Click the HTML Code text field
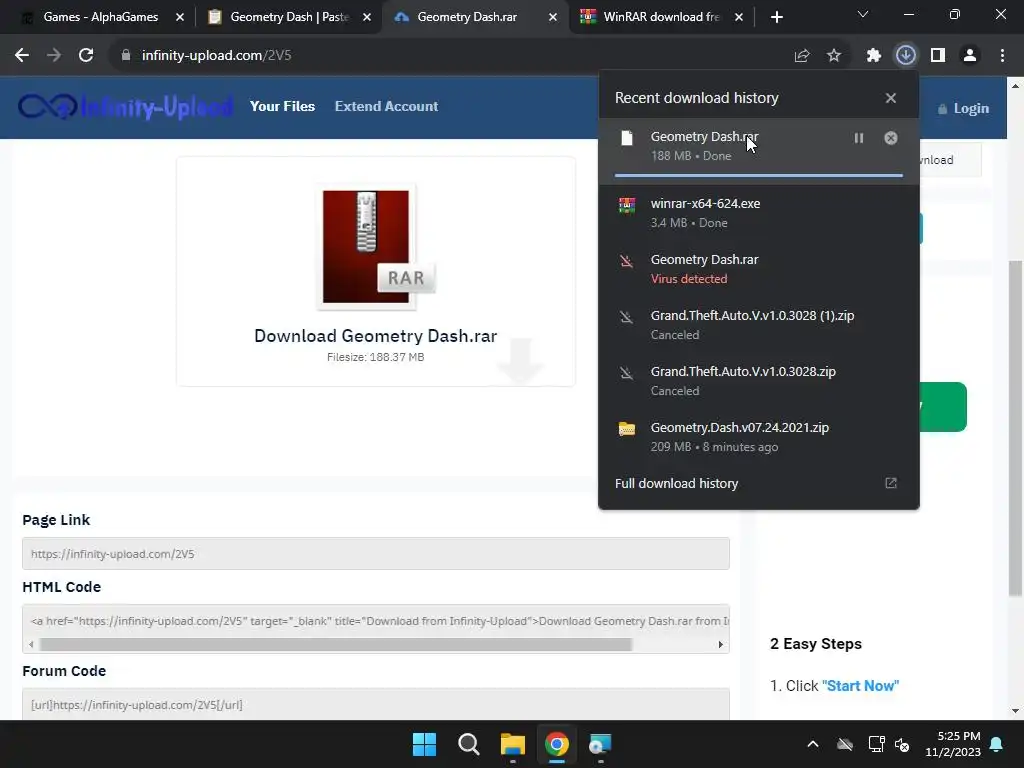 point(376,621)
